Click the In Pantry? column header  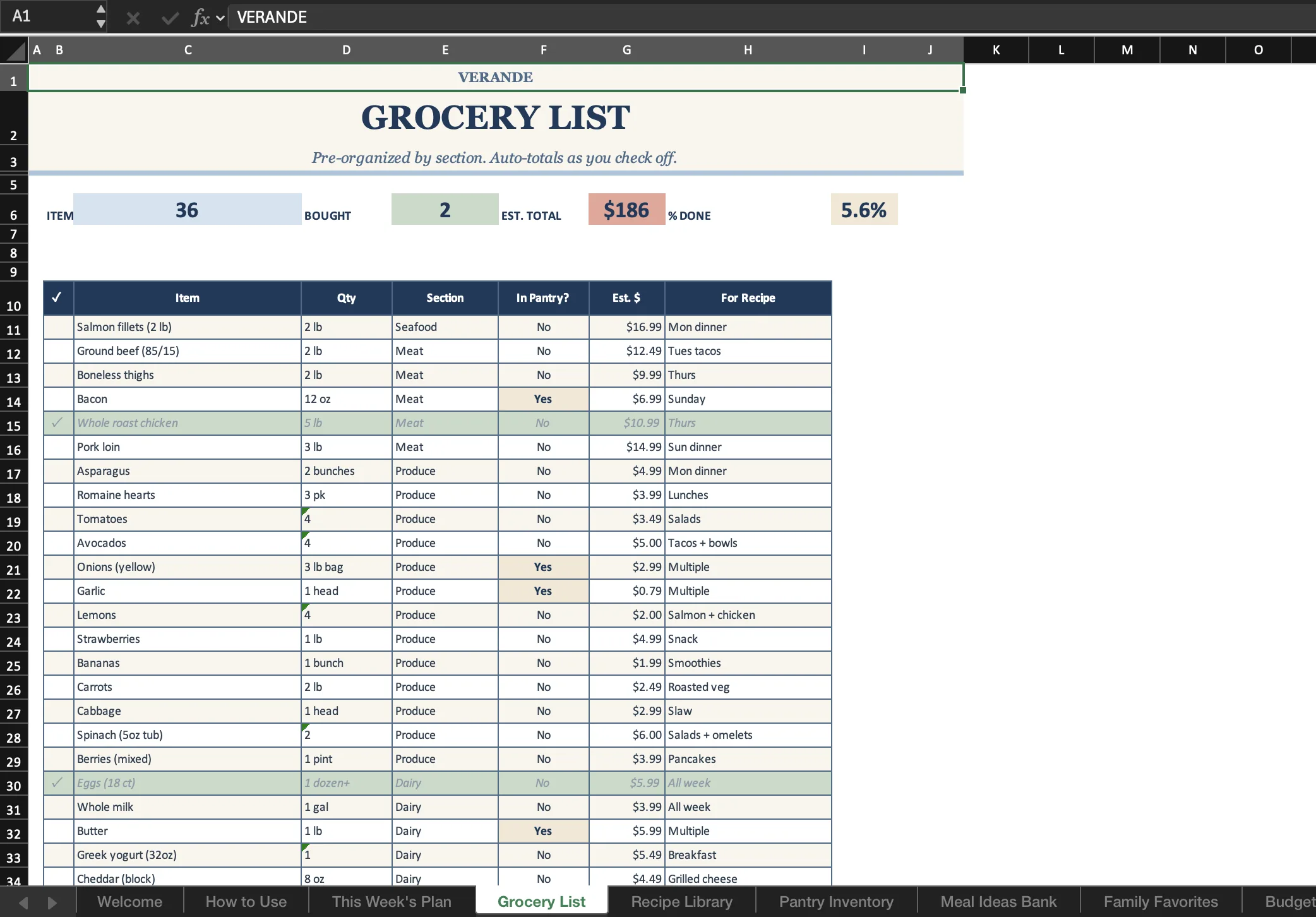click(x=543, y=298)
